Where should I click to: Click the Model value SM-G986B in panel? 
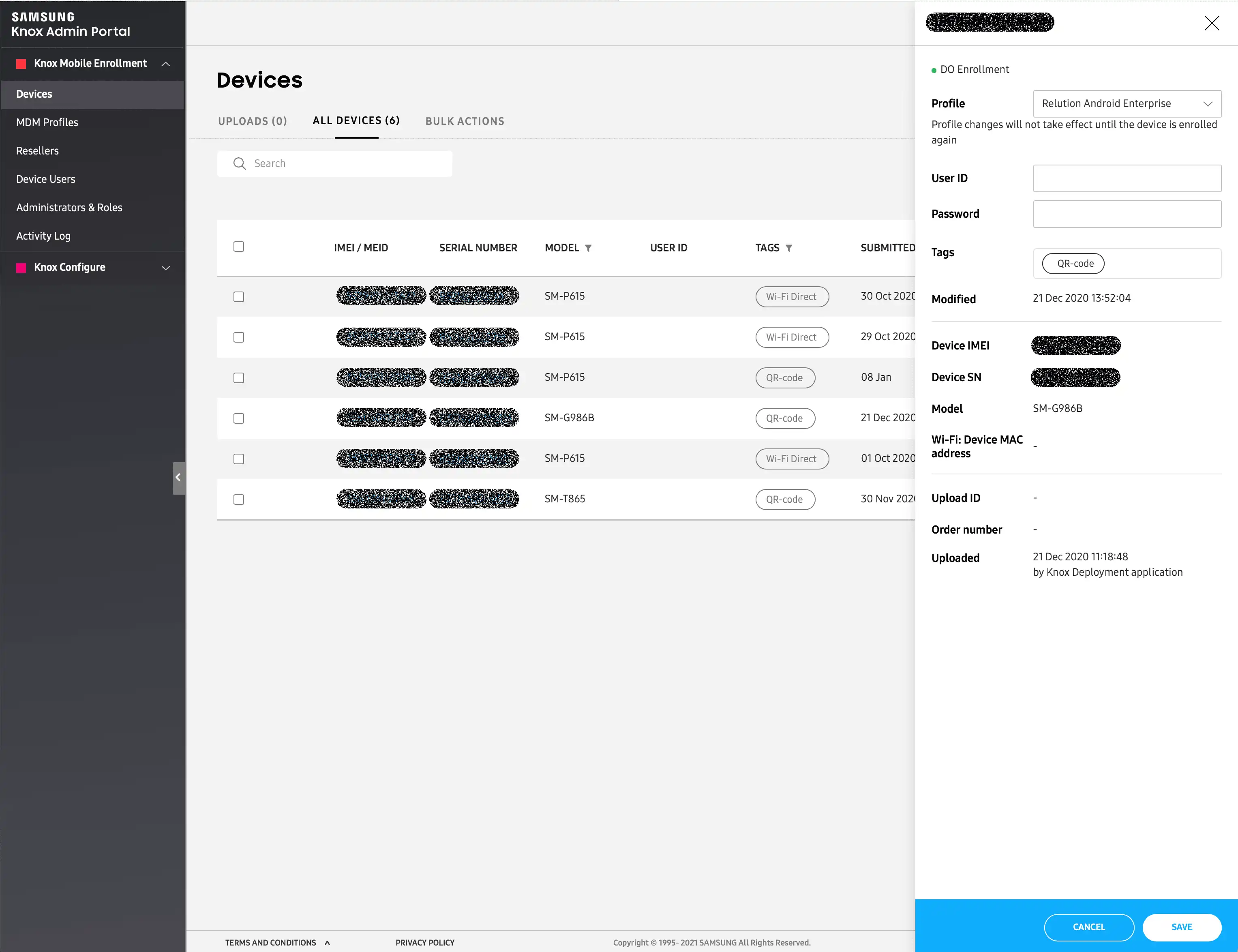pyautogui.click(x=1057, y=409)
